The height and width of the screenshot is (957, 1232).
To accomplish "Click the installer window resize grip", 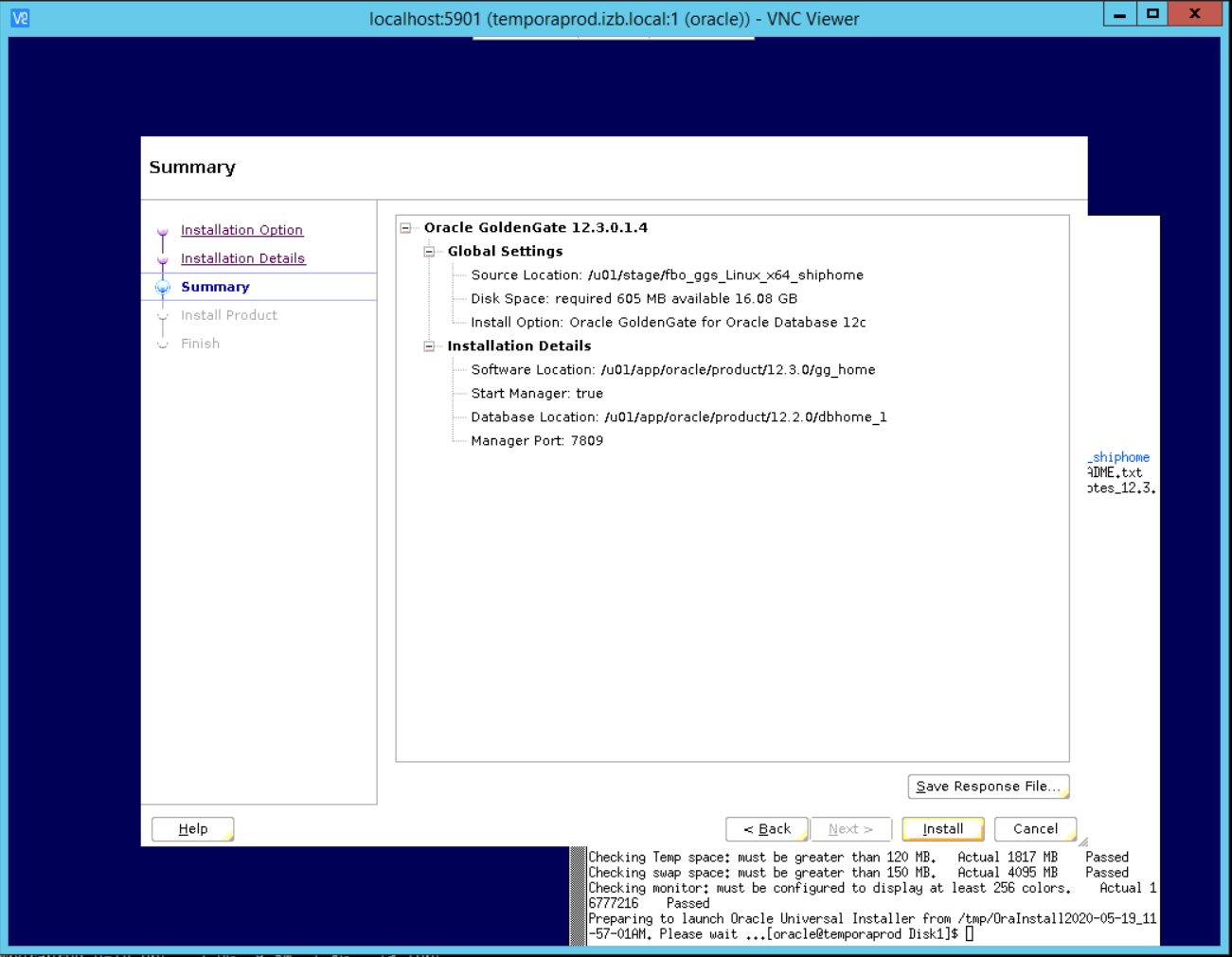I will 1082,842.
